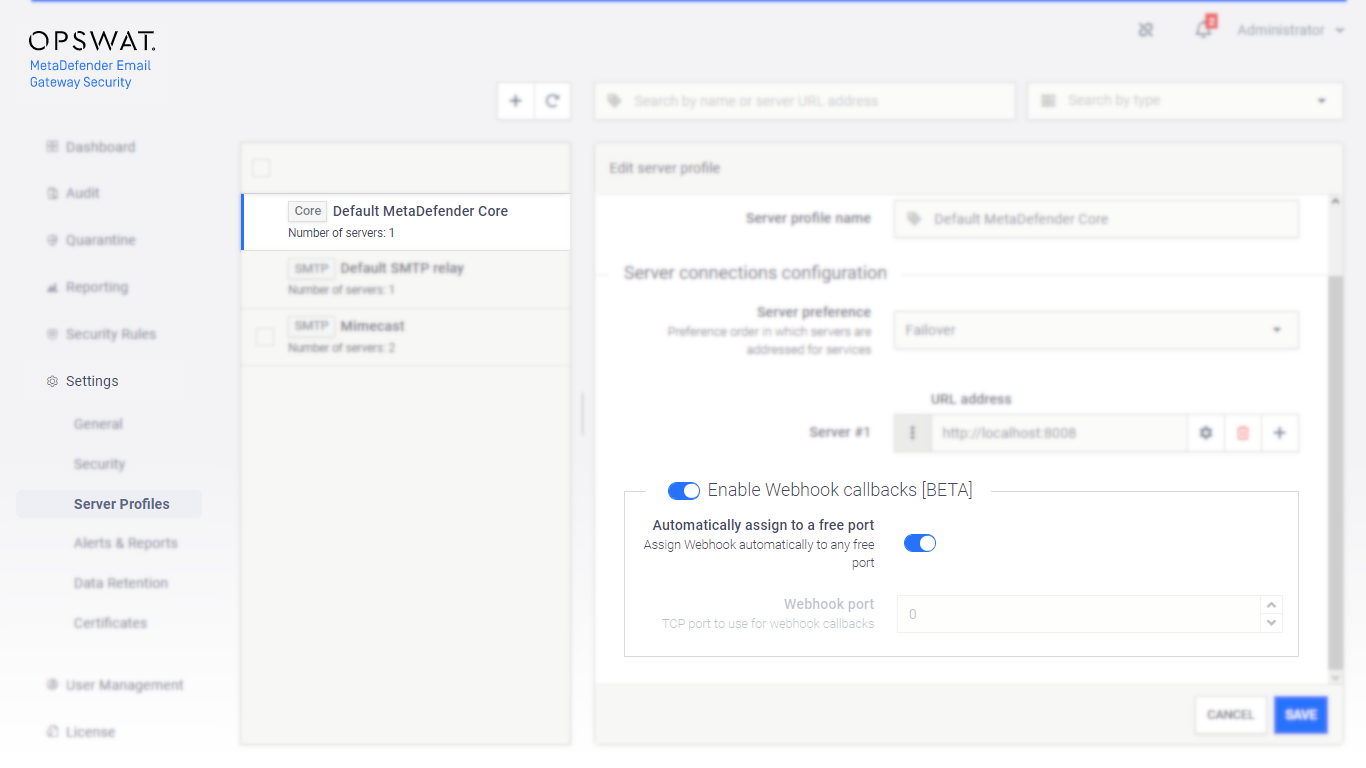Image resolution: width=1366 pixels, height=768 pixels.
Task: Decrease Webhook port with down arrow
Action: (x=1271, y=623)
